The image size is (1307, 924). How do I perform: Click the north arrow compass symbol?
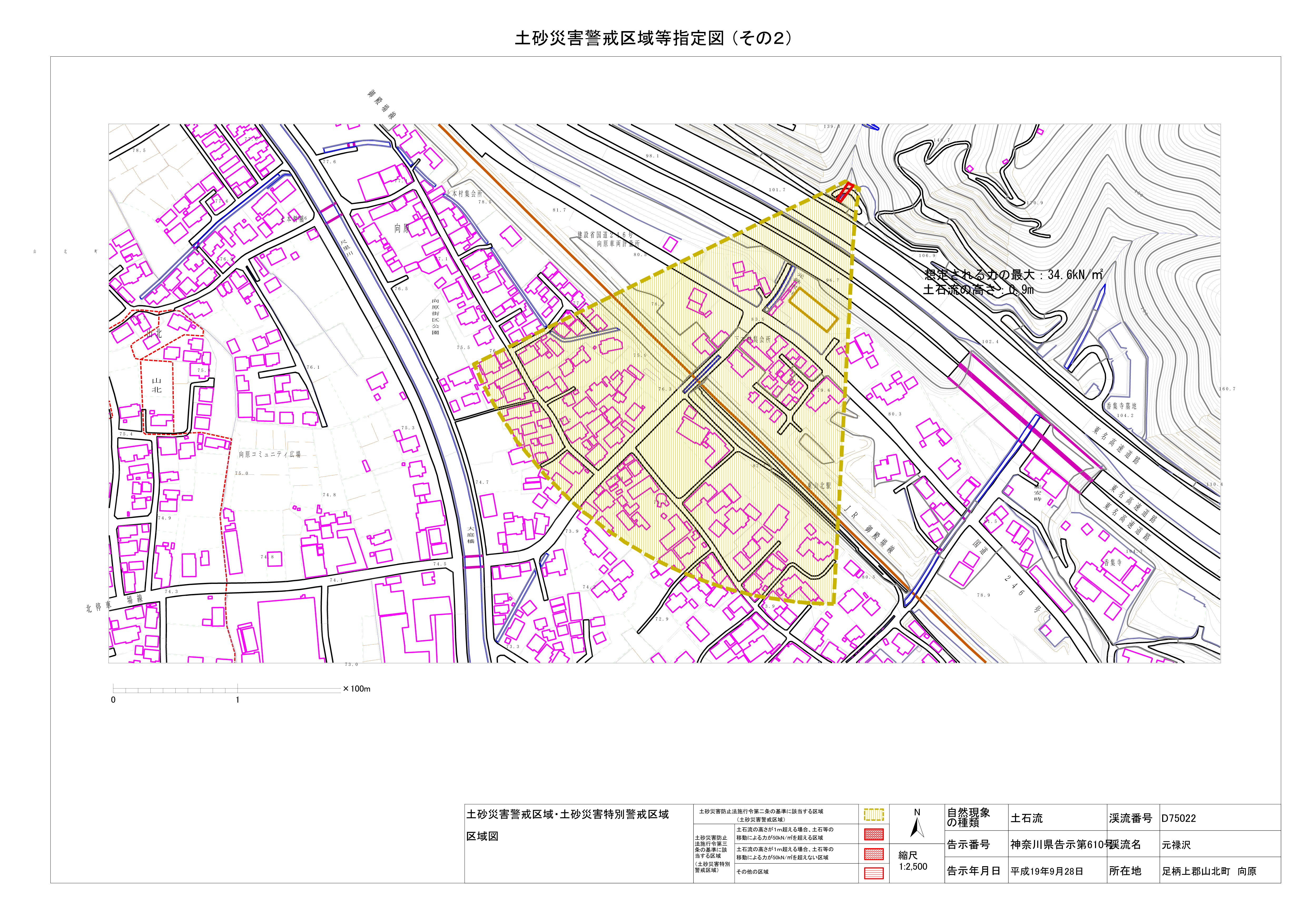tap(916, 826)
